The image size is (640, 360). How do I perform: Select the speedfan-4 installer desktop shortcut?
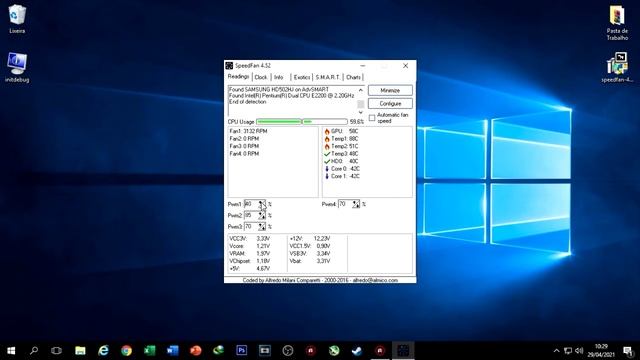coord(617,68)
